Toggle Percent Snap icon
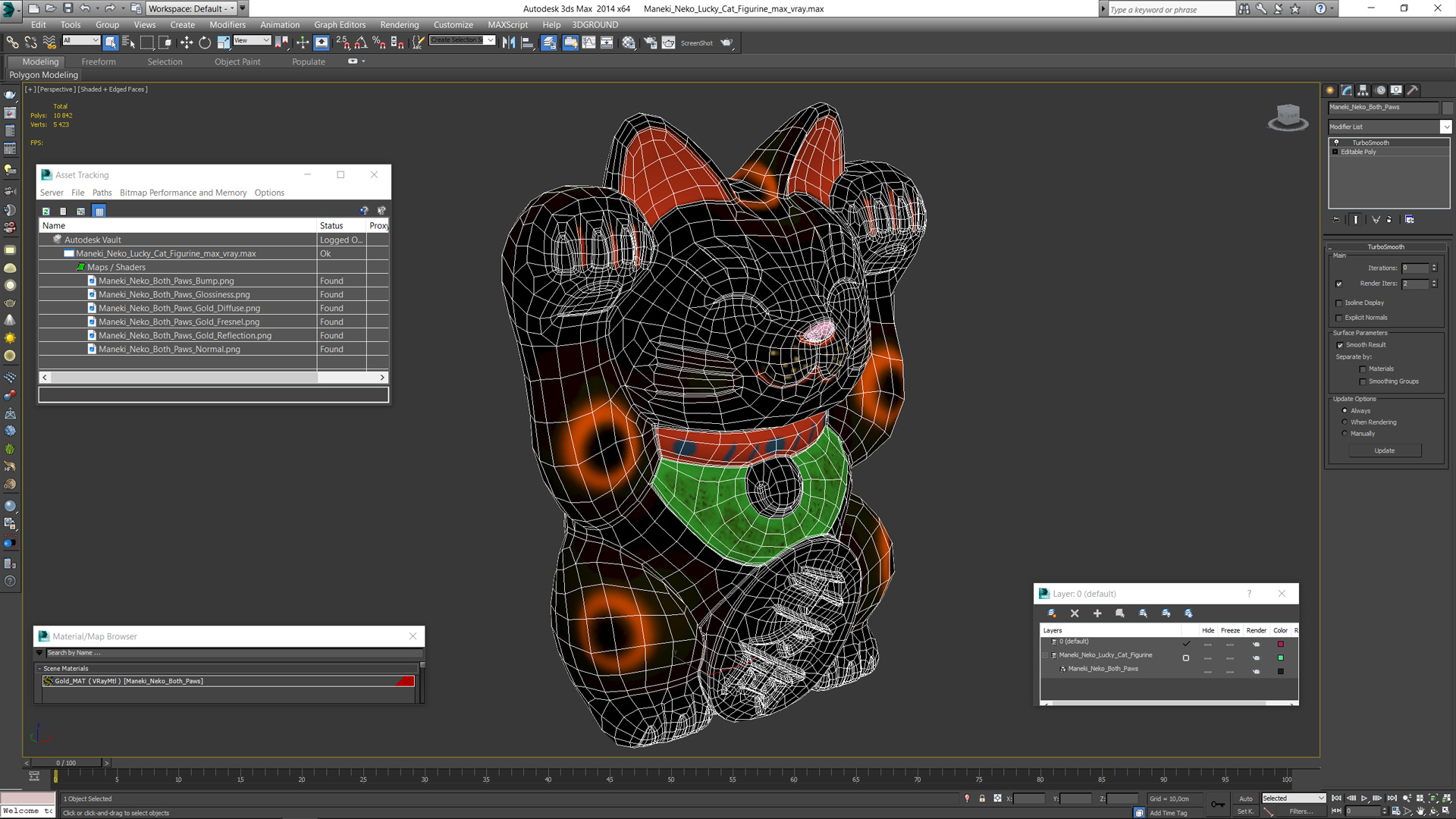This screenshot has width=1456, height=819. pyautogui.click(x=379, y=42)
